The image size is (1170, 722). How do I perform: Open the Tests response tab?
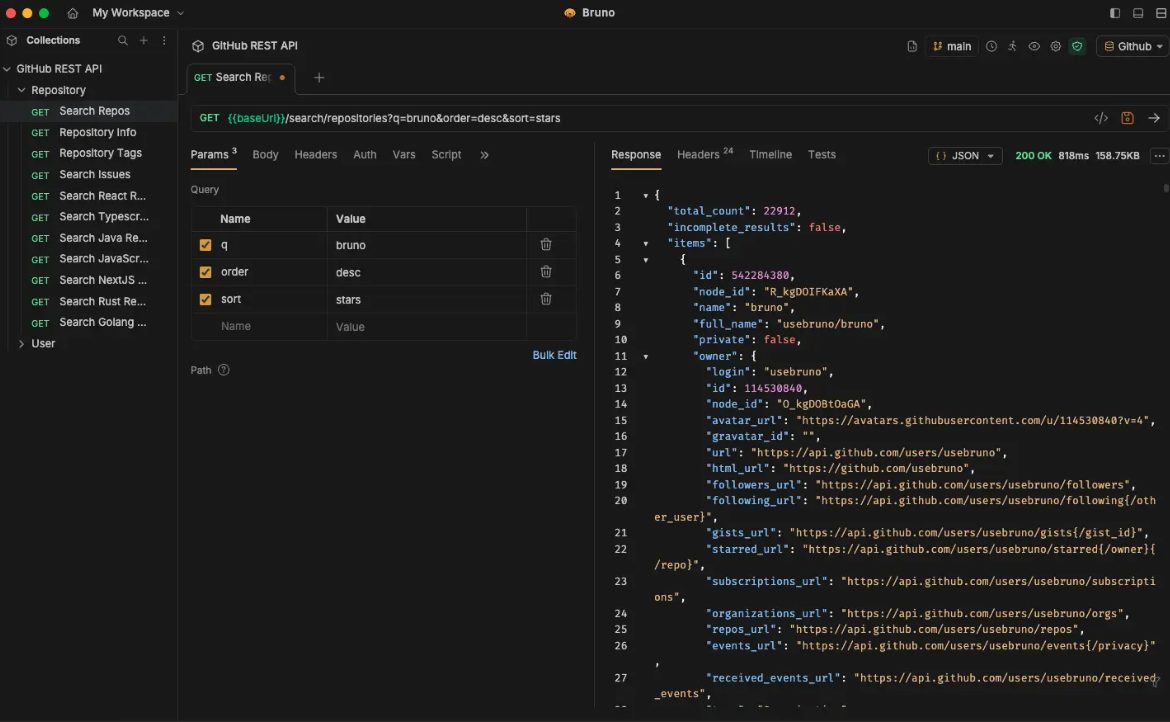[822, 155]
